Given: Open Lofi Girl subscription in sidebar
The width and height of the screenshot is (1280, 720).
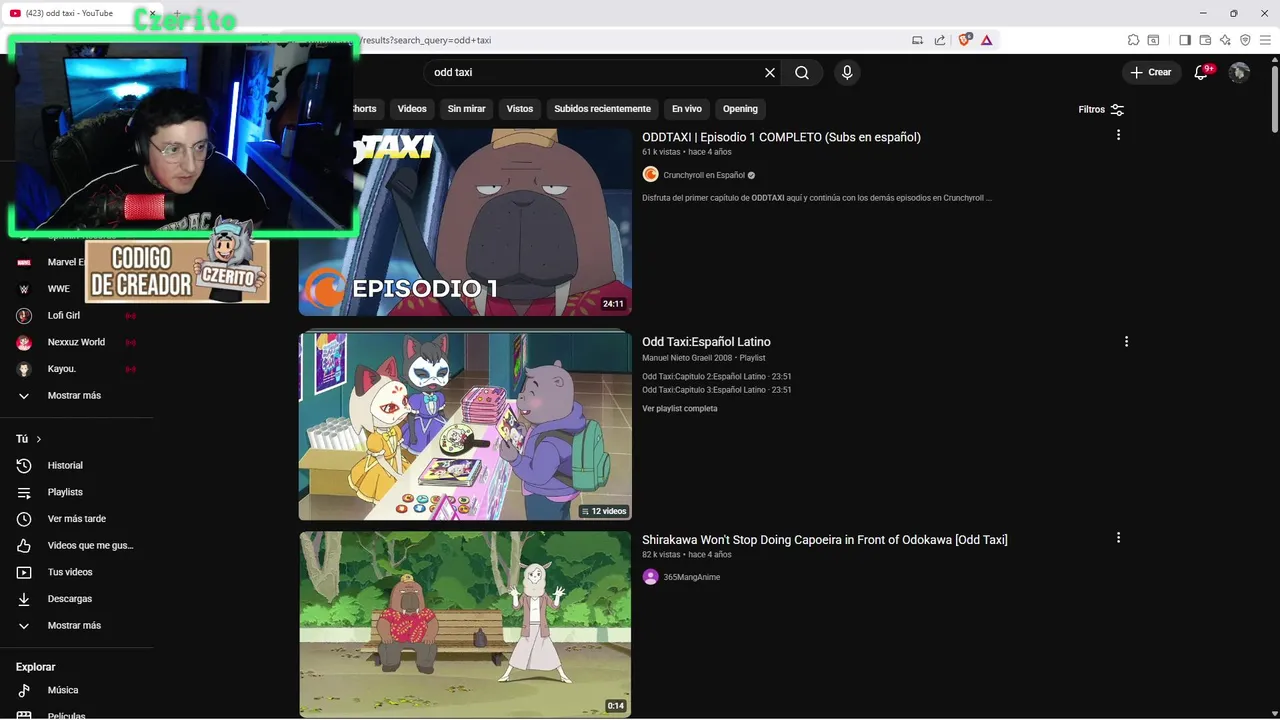Looking at the screenshot, I should (76, 315).
